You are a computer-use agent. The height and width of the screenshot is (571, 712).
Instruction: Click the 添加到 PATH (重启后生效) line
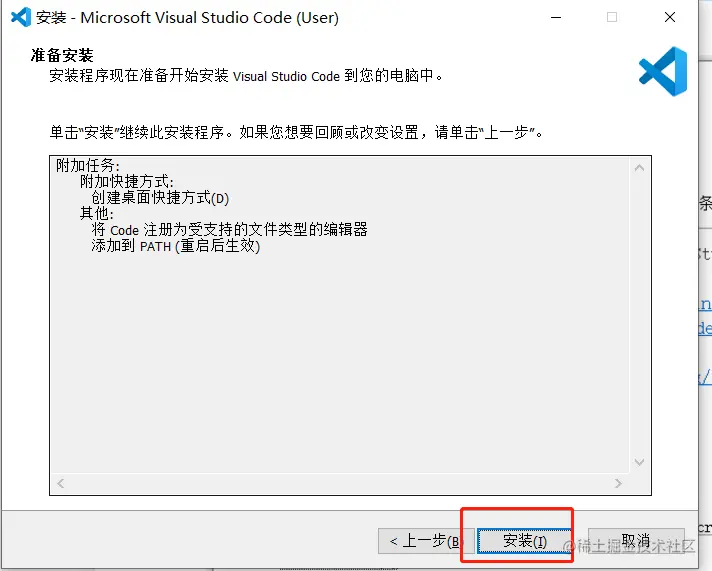176,246
